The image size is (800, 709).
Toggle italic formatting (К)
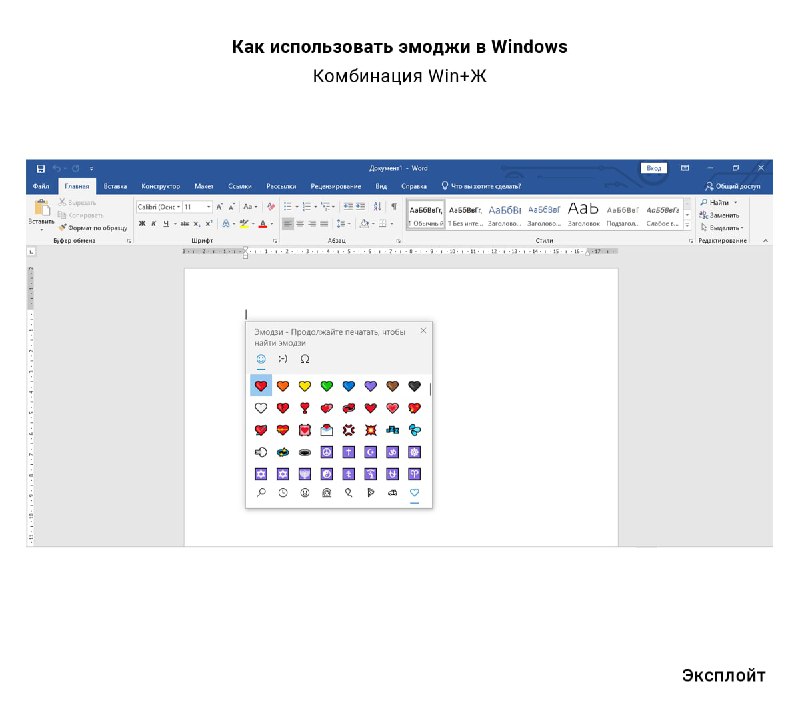coord(154,224)
